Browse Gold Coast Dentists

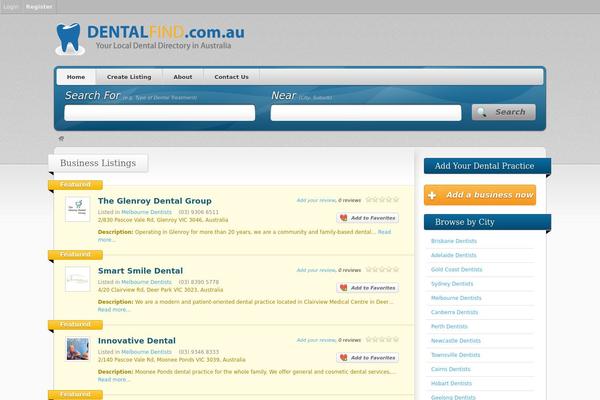(457, 269)
